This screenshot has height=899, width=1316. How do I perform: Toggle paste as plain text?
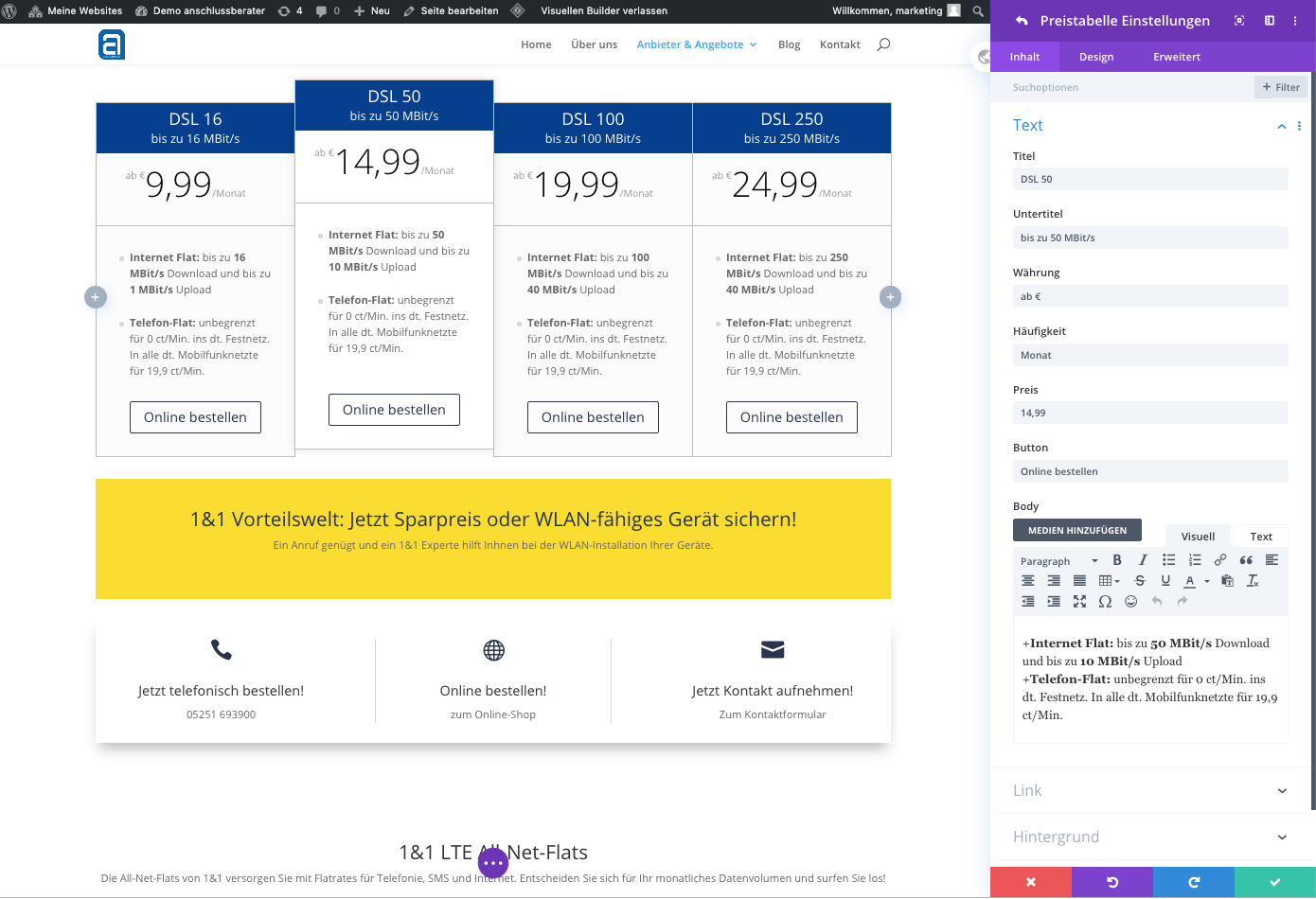click(x=1227, y=581)
